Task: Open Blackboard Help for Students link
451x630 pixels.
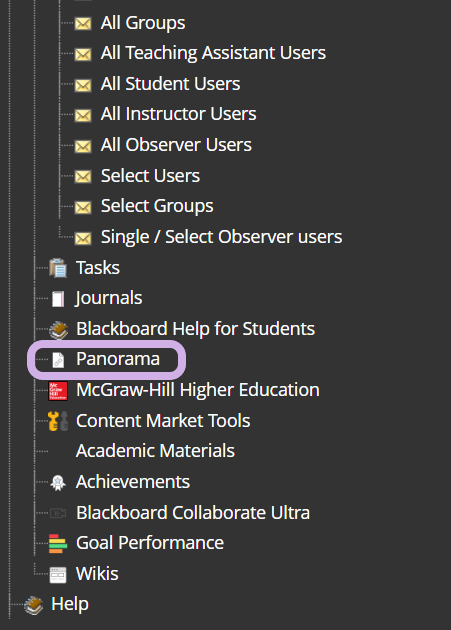Action: 195,329
